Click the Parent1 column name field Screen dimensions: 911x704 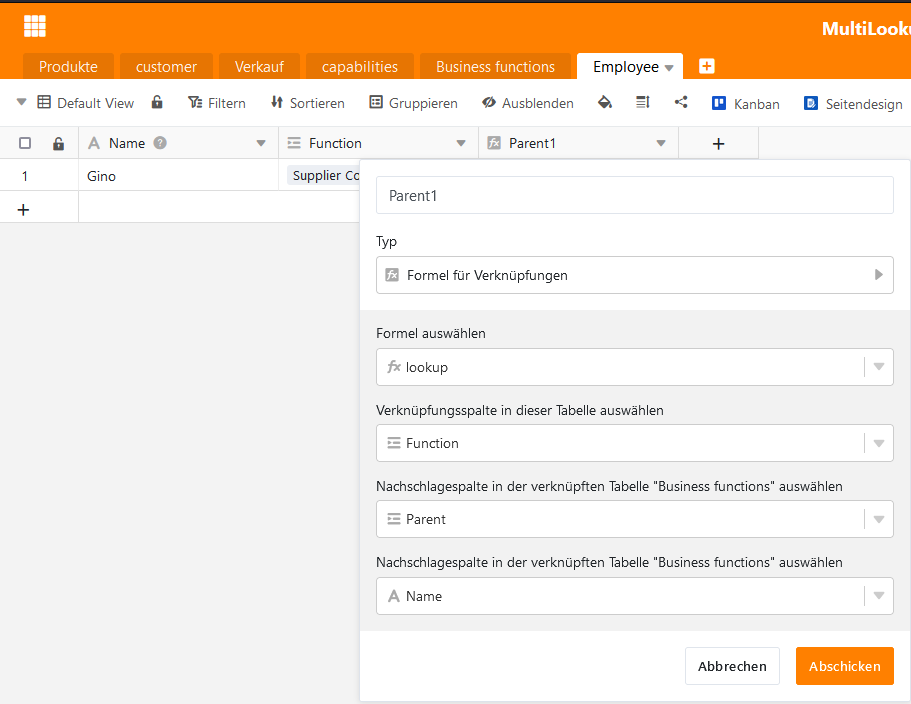click(x=634, y=196)
